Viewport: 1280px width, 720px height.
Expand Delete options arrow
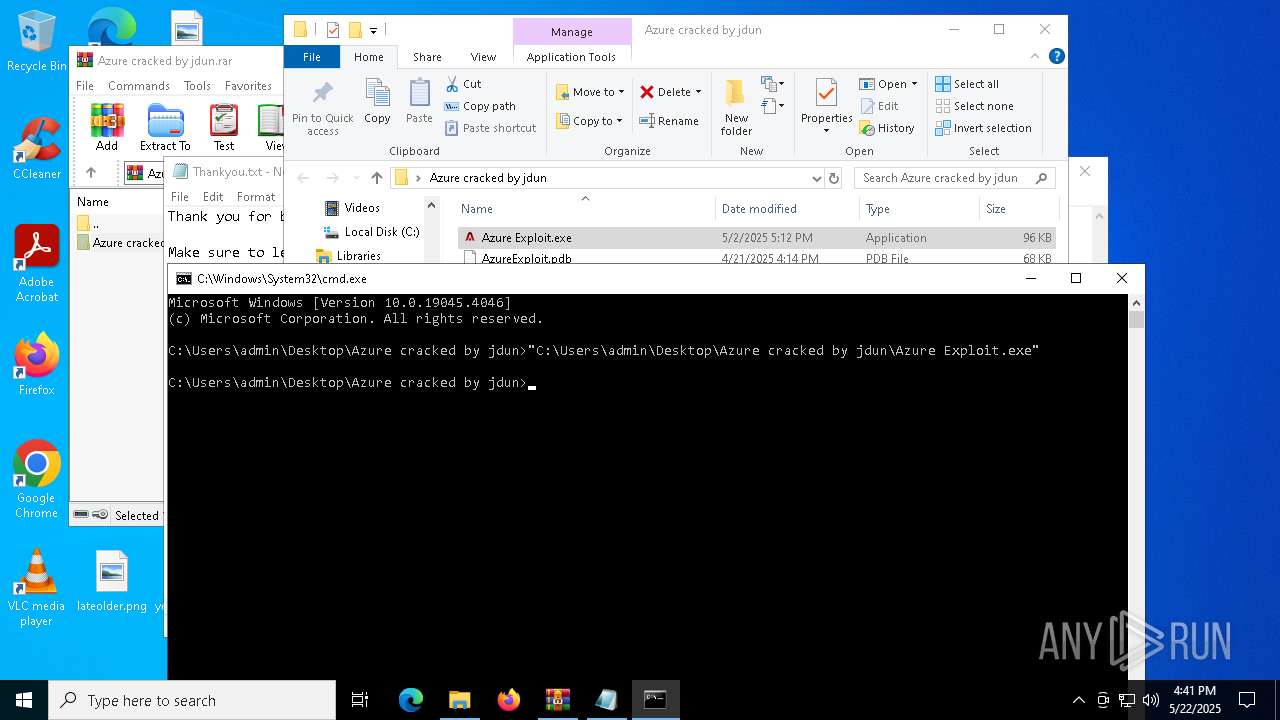point(698,92)
